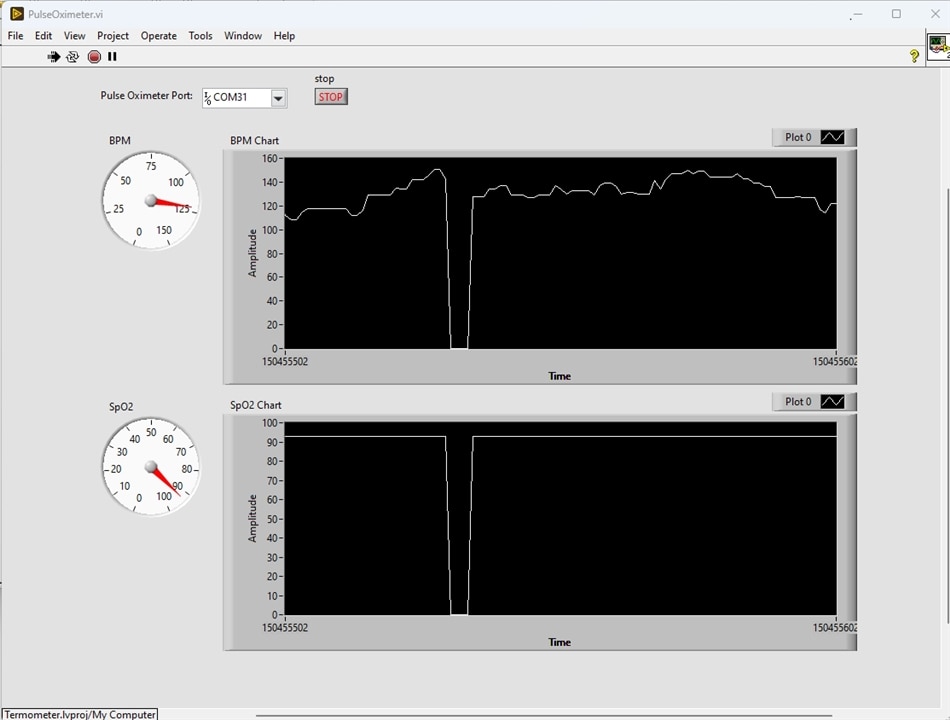Click the SpO2 Chart Plot 0 legend label
The height and width of the screenshot is (720, 950).
(x=798, y=401)
